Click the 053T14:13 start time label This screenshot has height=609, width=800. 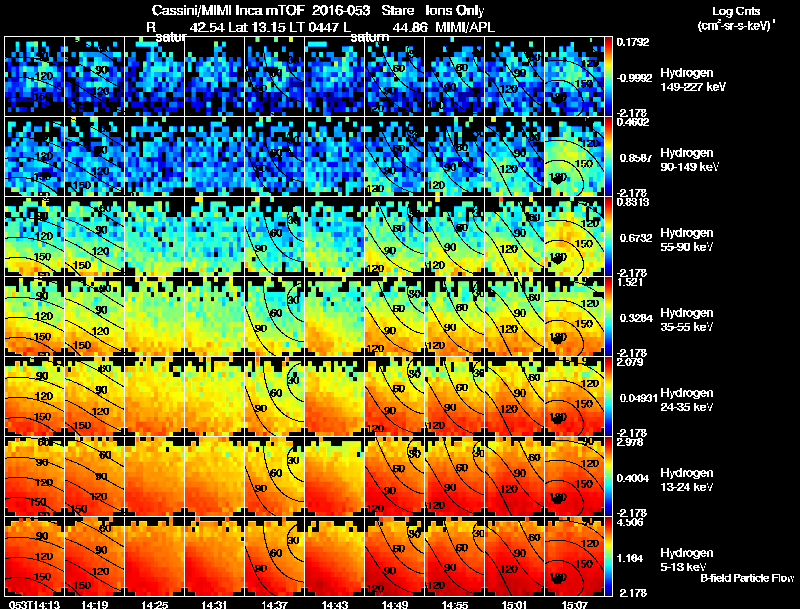(34, 604)
